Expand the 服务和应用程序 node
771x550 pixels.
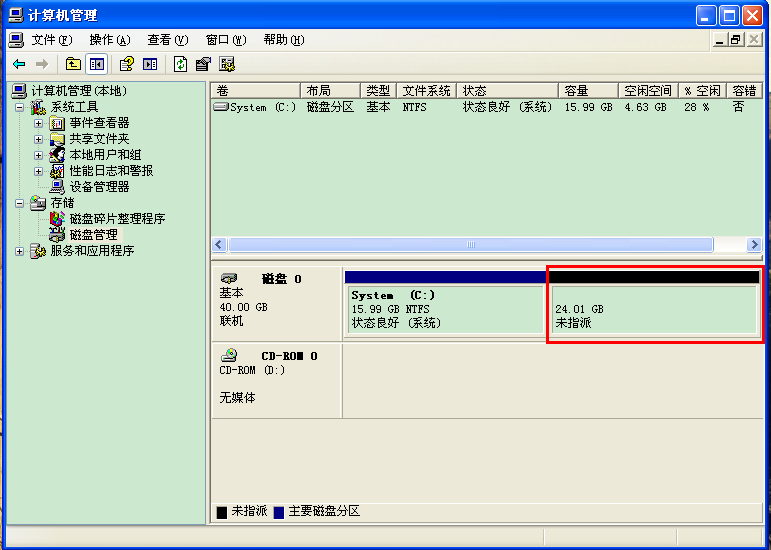(x=19, y=251)
